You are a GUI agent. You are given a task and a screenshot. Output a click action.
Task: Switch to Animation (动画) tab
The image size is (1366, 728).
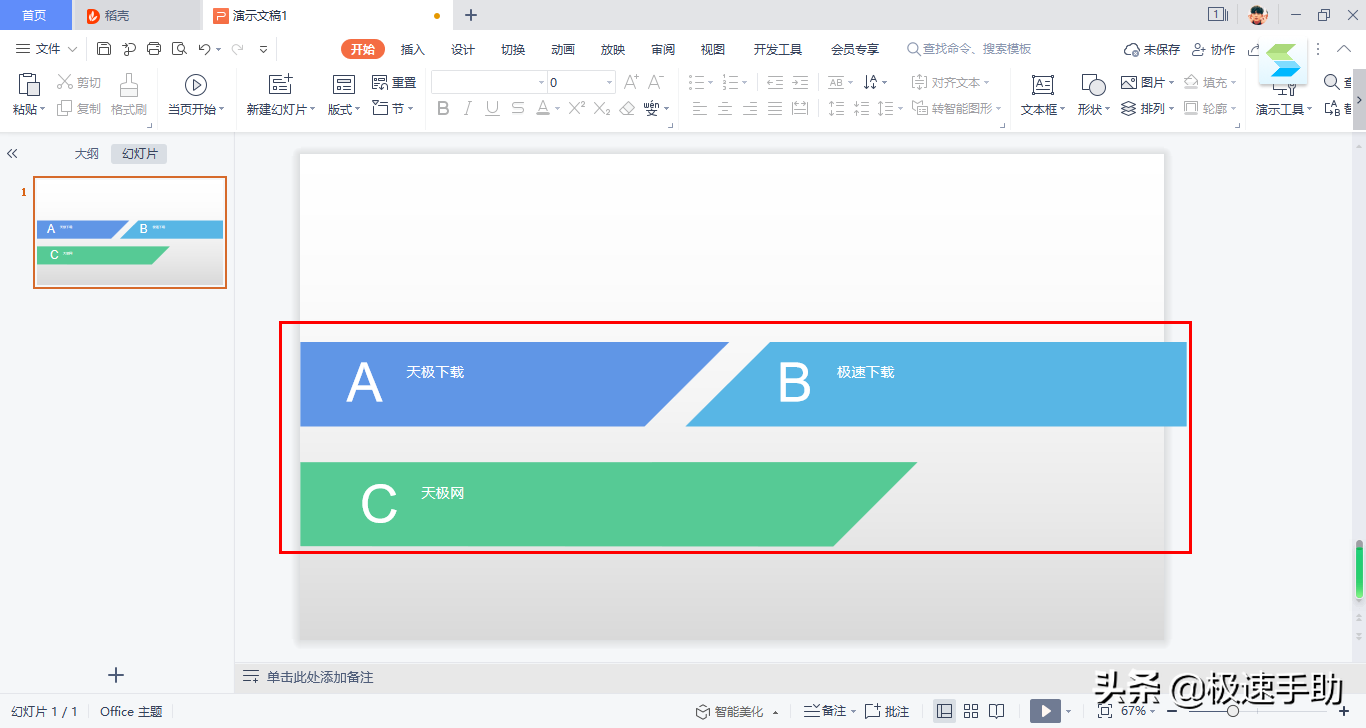coord(563,49)
